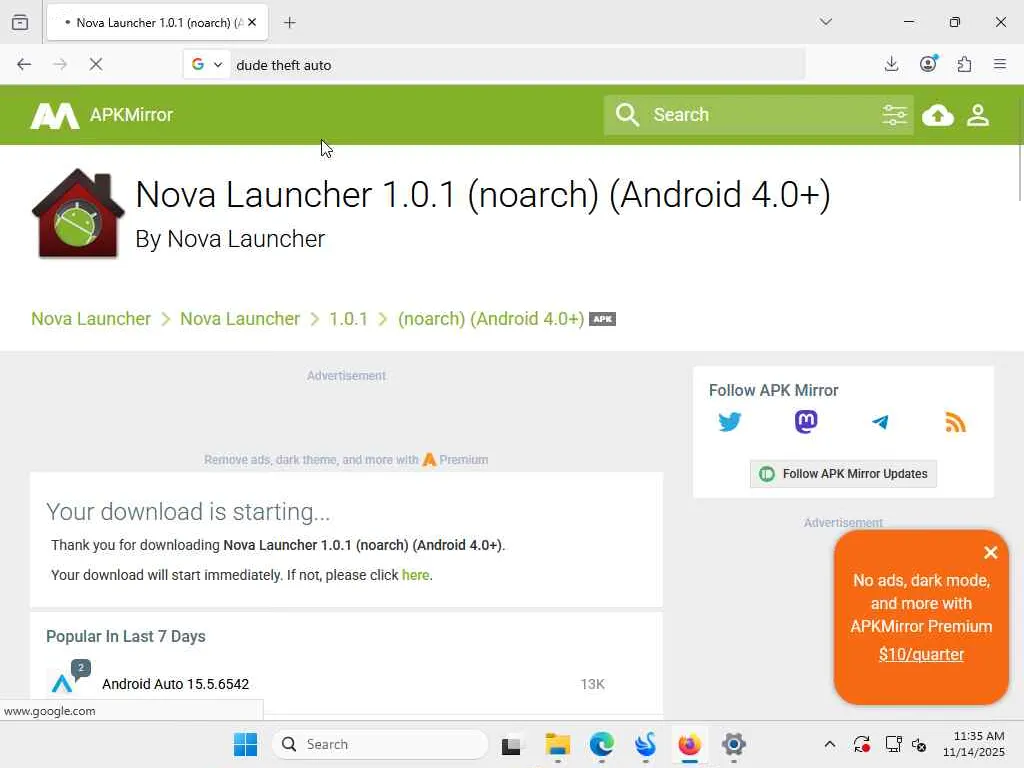
Task: Open the Windows Start menu
Action: [246, 744]
